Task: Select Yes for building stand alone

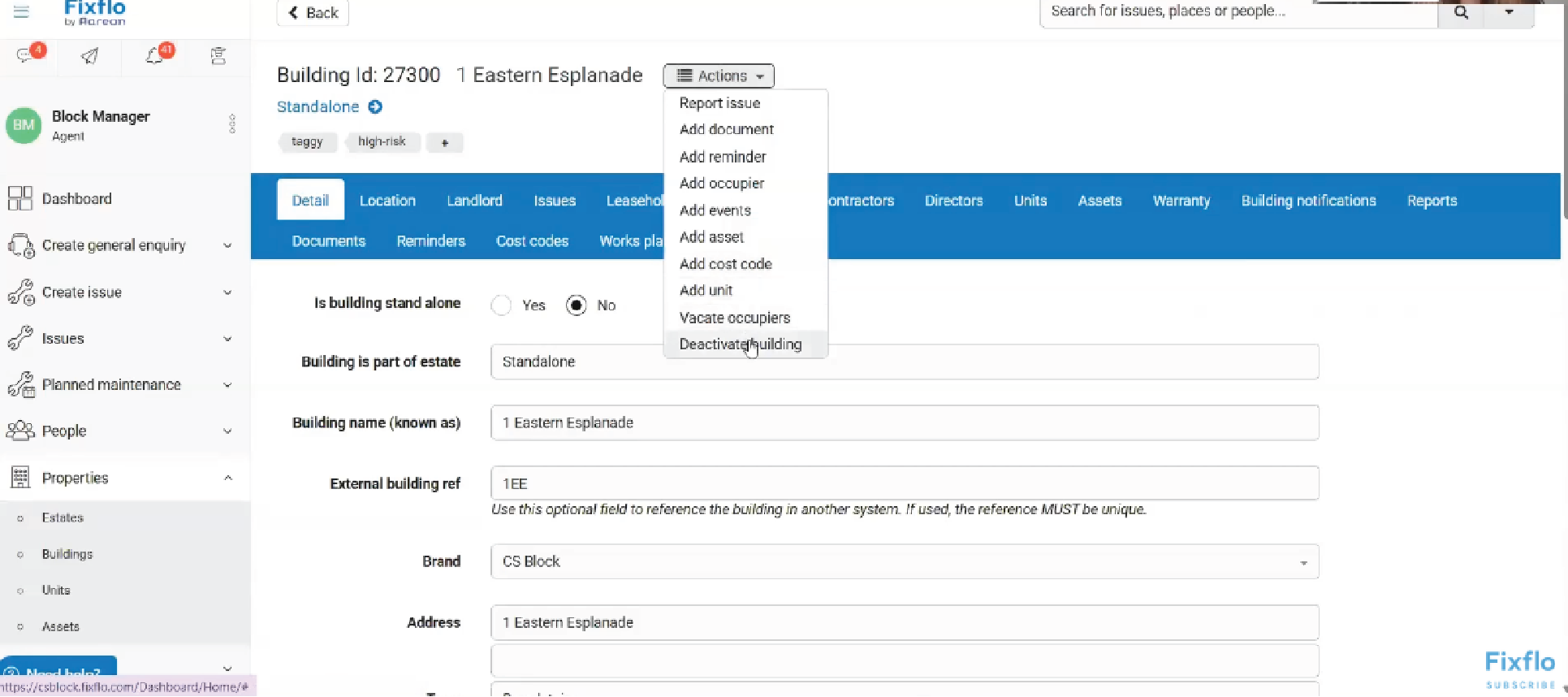Action: point(502,305)
